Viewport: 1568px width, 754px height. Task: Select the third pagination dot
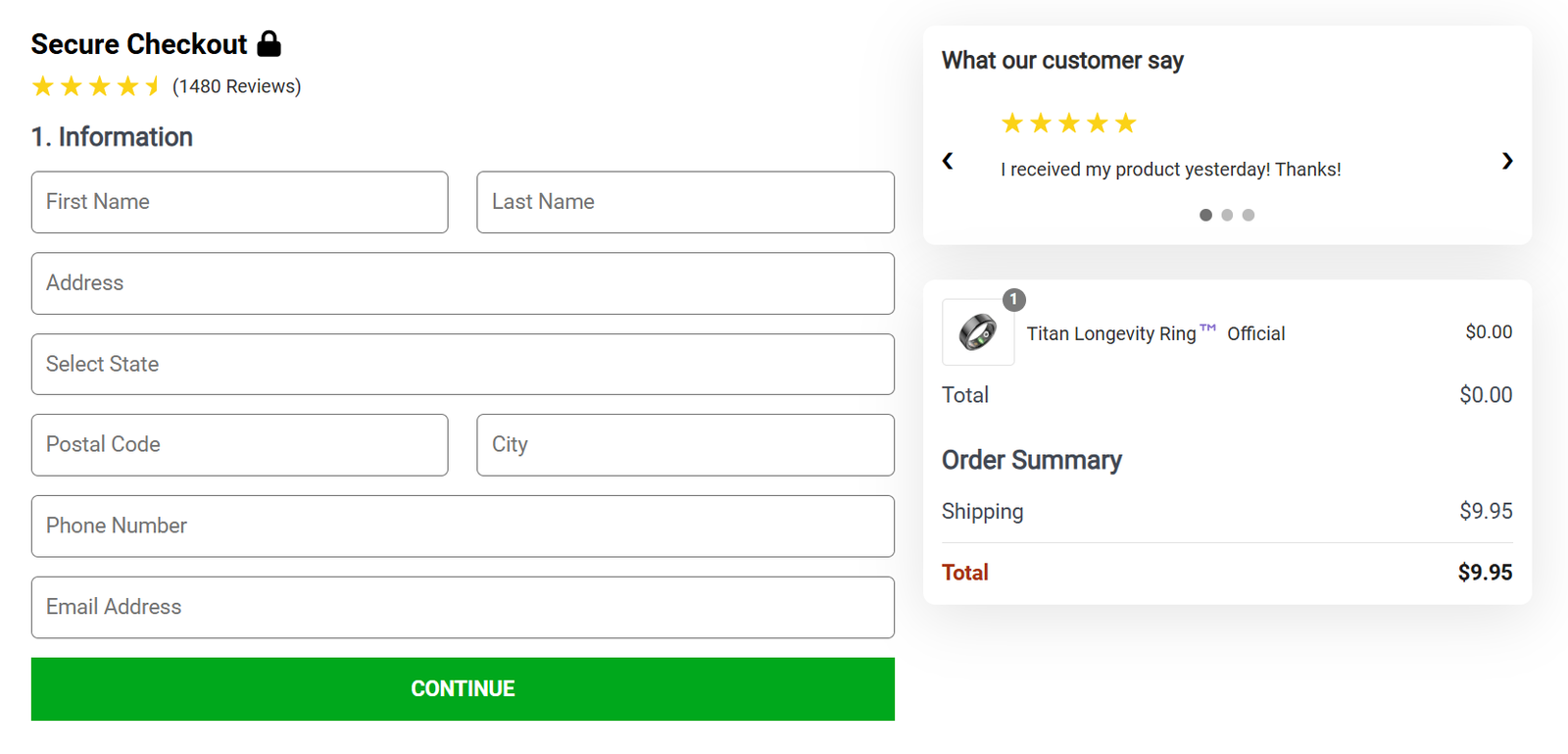[1248, 215]
